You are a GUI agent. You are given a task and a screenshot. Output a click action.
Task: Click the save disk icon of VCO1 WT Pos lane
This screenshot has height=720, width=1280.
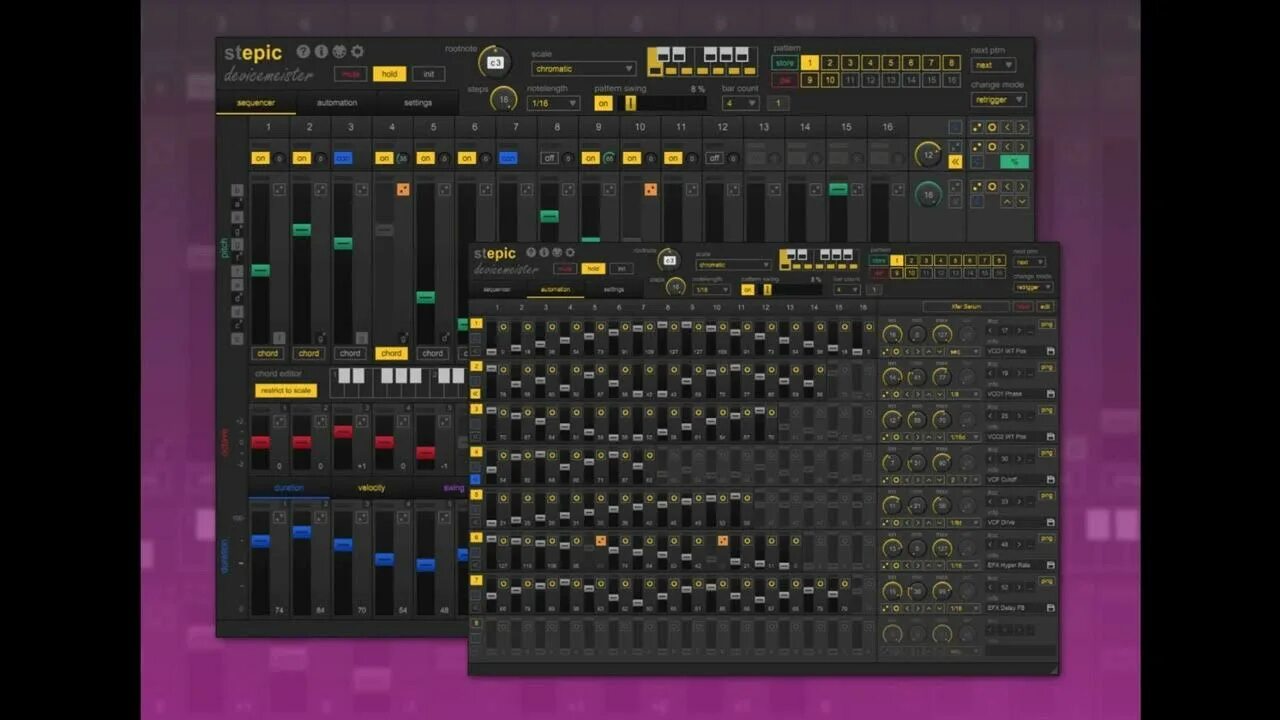[x=1050, y=352]
